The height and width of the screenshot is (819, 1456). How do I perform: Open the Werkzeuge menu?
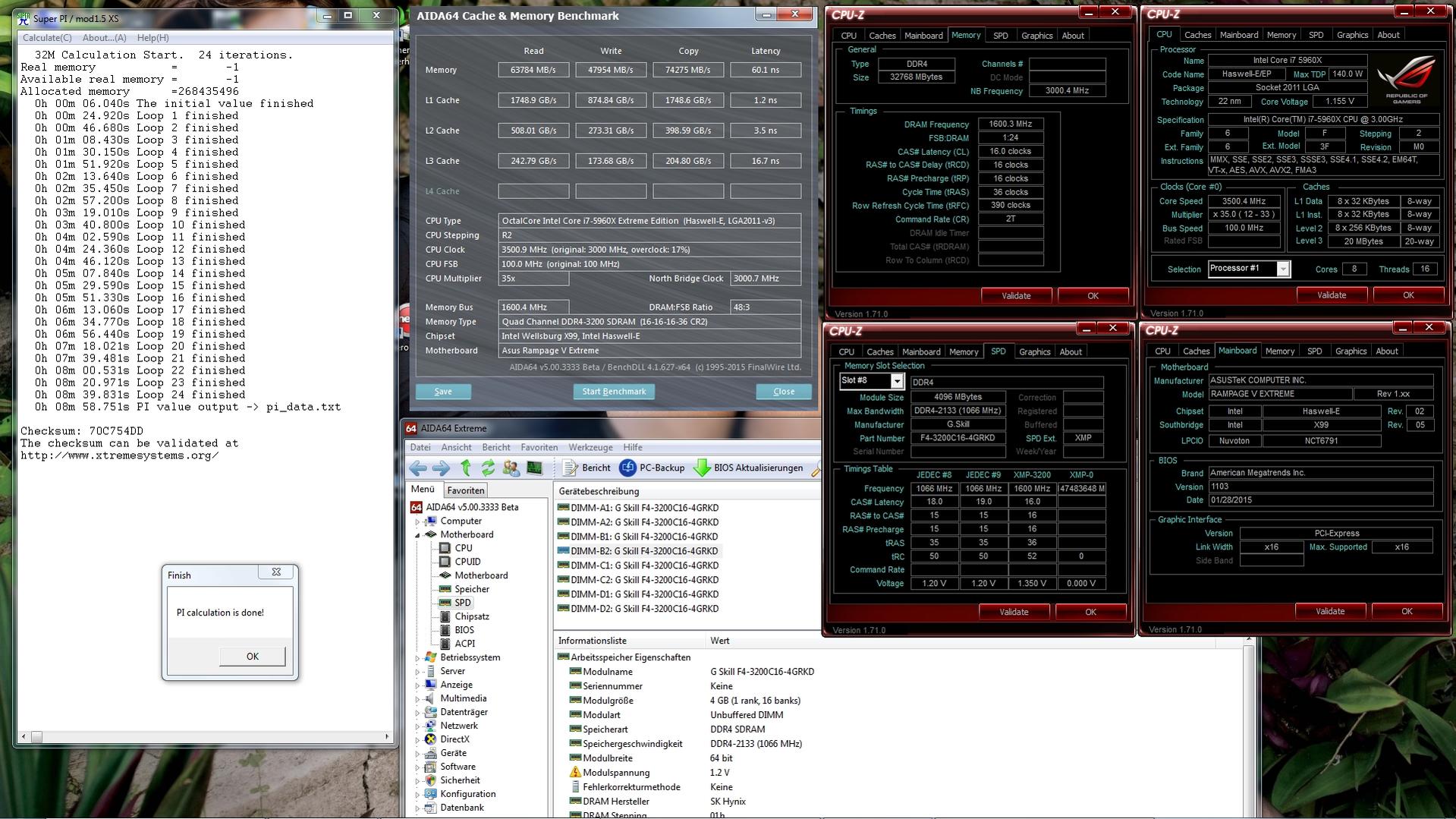[x=590, y=448]
